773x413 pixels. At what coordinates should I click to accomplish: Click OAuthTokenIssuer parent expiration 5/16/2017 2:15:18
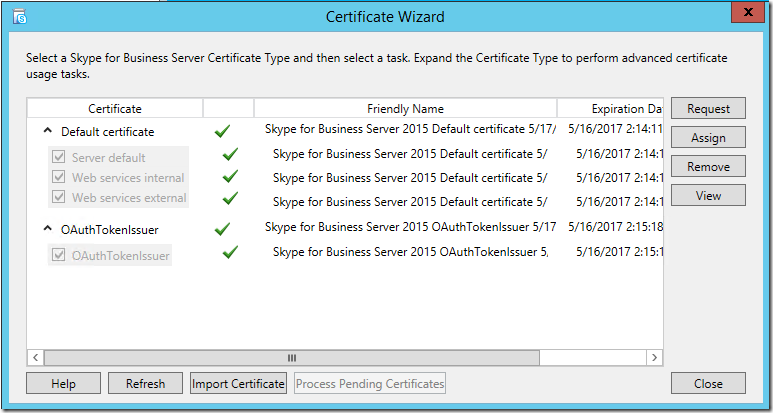[x=615, y=227]
